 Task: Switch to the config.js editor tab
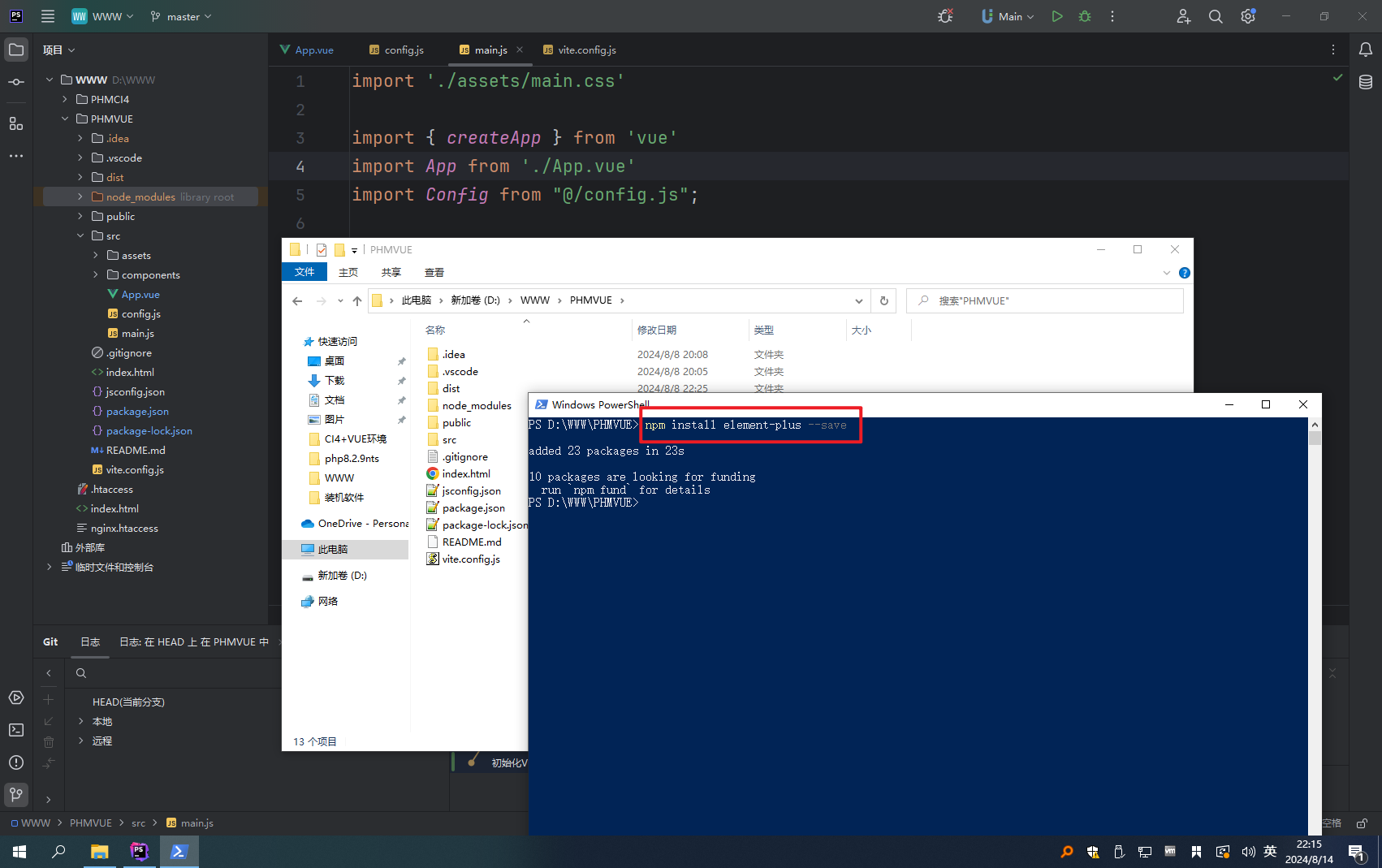pos(396,50)
